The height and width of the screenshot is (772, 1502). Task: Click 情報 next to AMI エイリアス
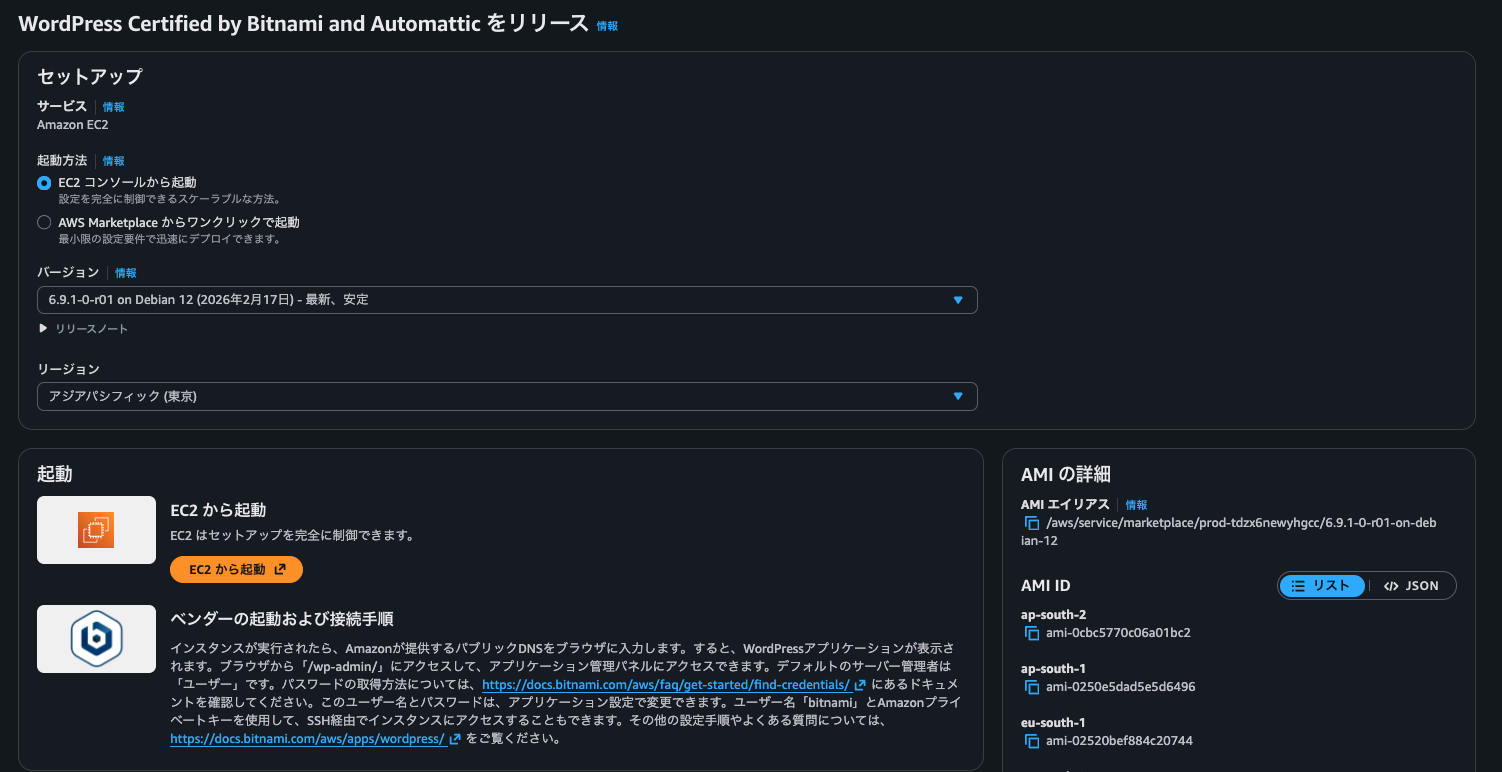[x=1134, y=504]
